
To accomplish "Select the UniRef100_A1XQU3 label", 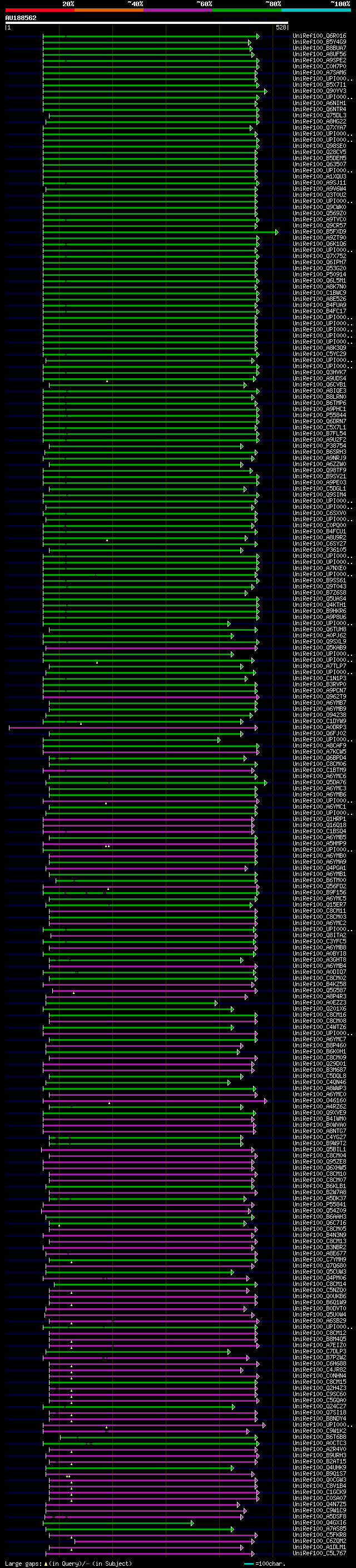I will point(319,176).
